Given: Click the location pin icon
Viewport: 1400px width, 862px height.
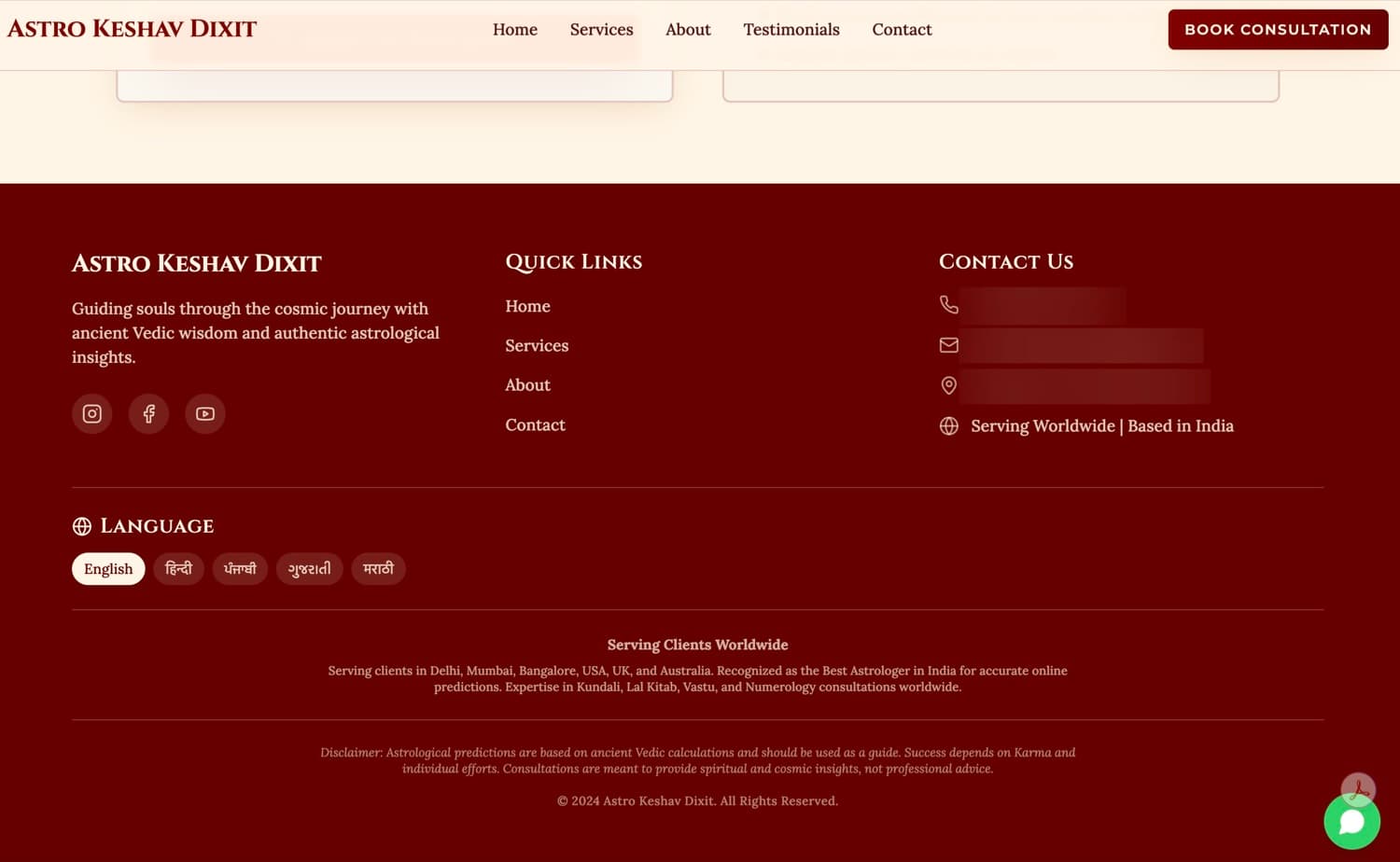Looking at the screenshot, I should click(948, 385).
